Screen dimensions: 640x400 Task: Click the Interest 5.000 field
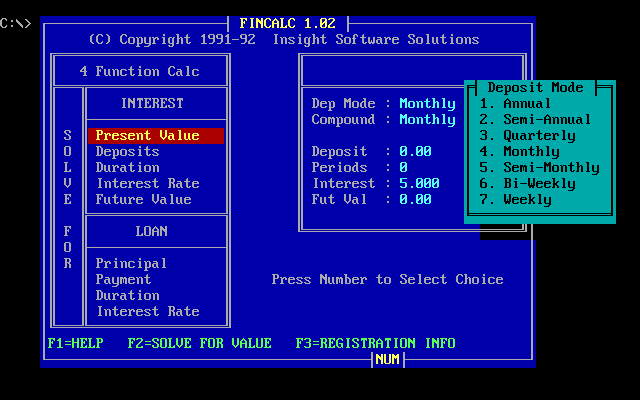click(419, 183)
